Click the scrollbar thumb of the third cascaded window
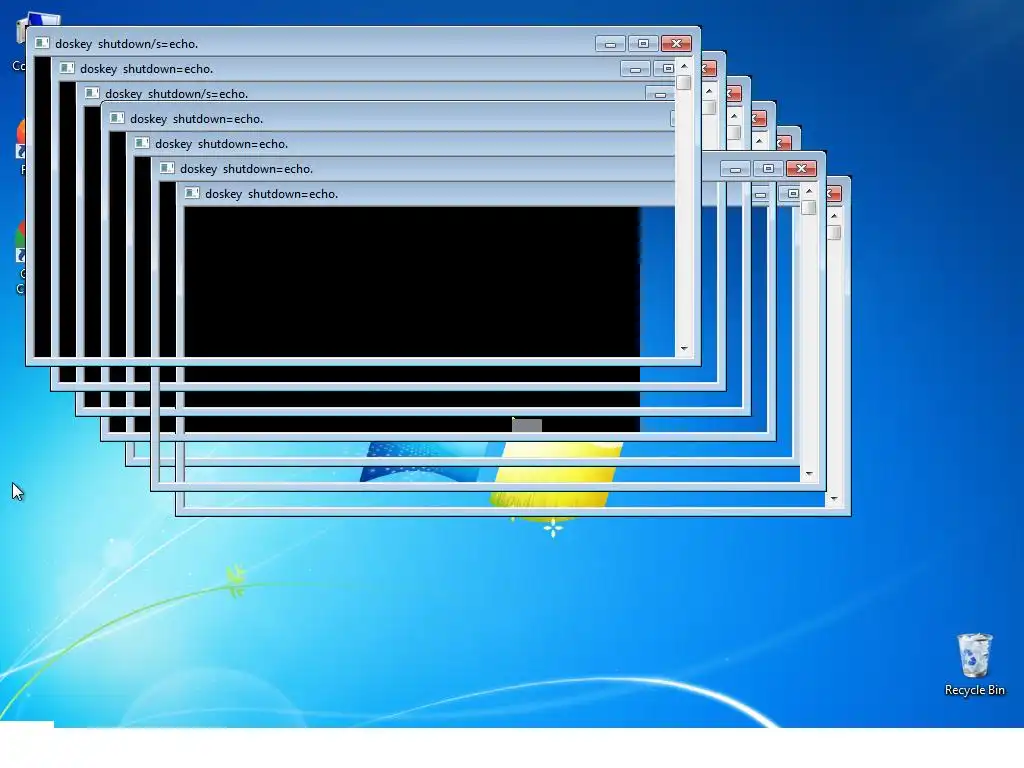Image resolution: width=1024 pixels, height=768 pixels. pos(734,132)
